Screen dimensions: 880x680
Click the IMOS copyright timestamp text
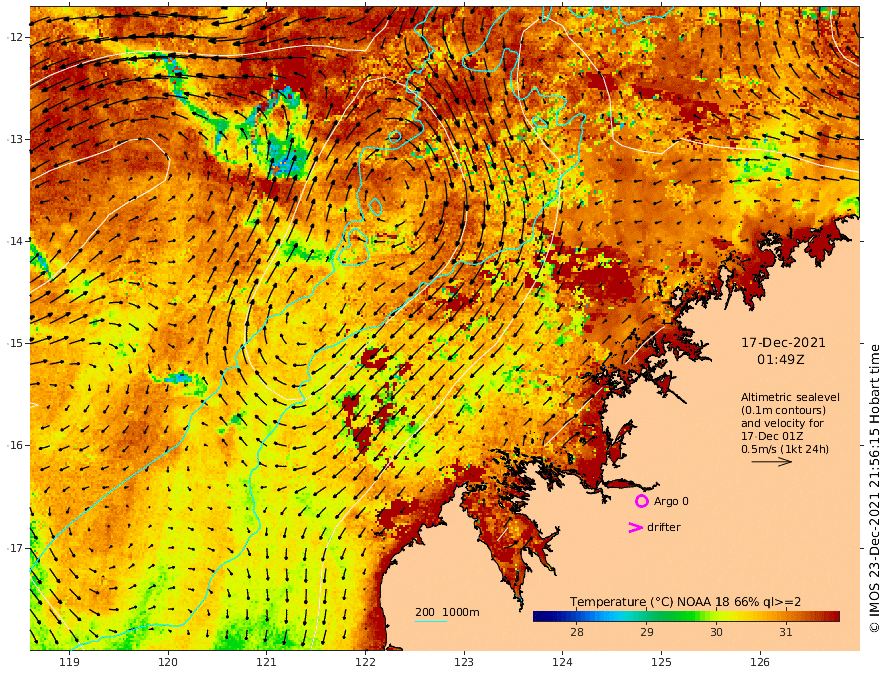coord(874,489)
